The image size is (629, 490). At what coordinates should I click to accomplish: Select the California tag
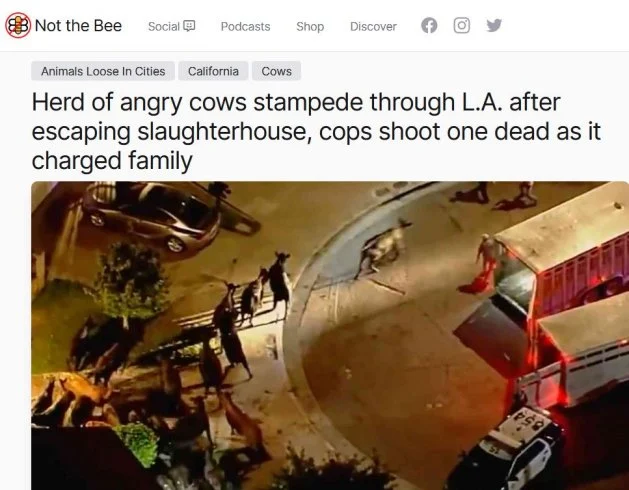213,71
